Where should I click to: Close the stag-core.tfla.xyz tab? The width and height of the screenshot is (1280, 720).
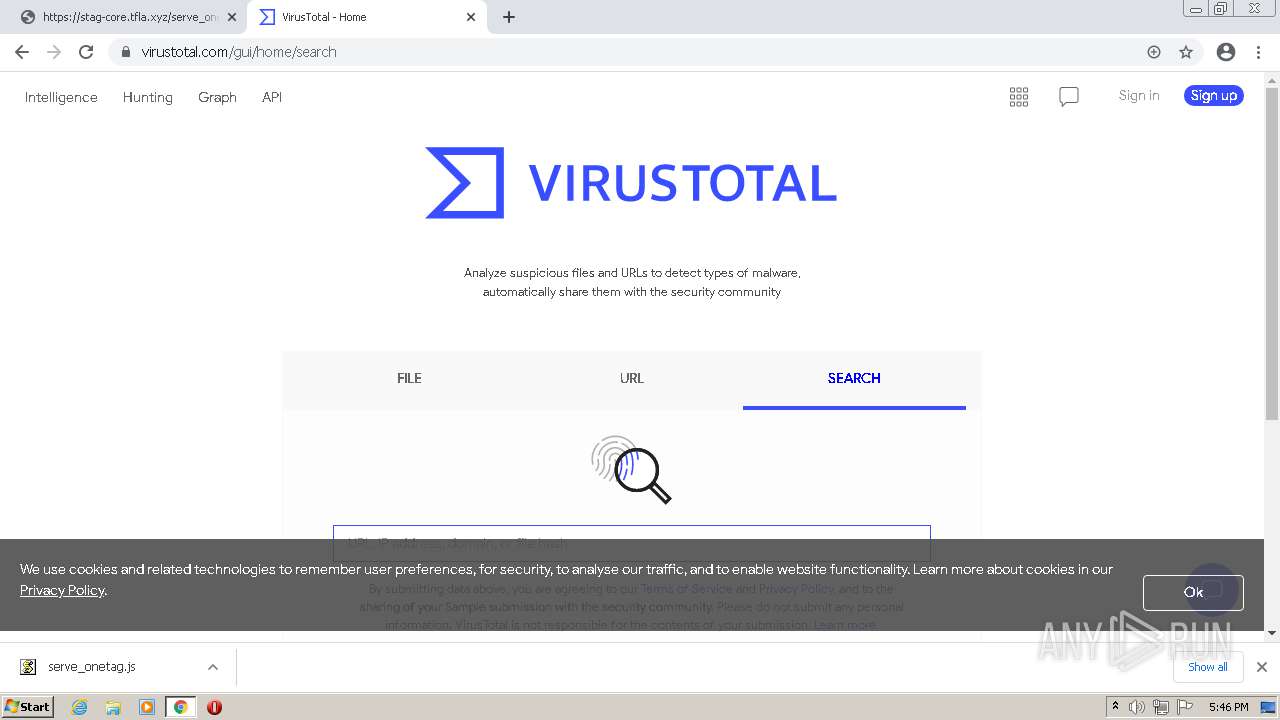(x=232, y=17)
